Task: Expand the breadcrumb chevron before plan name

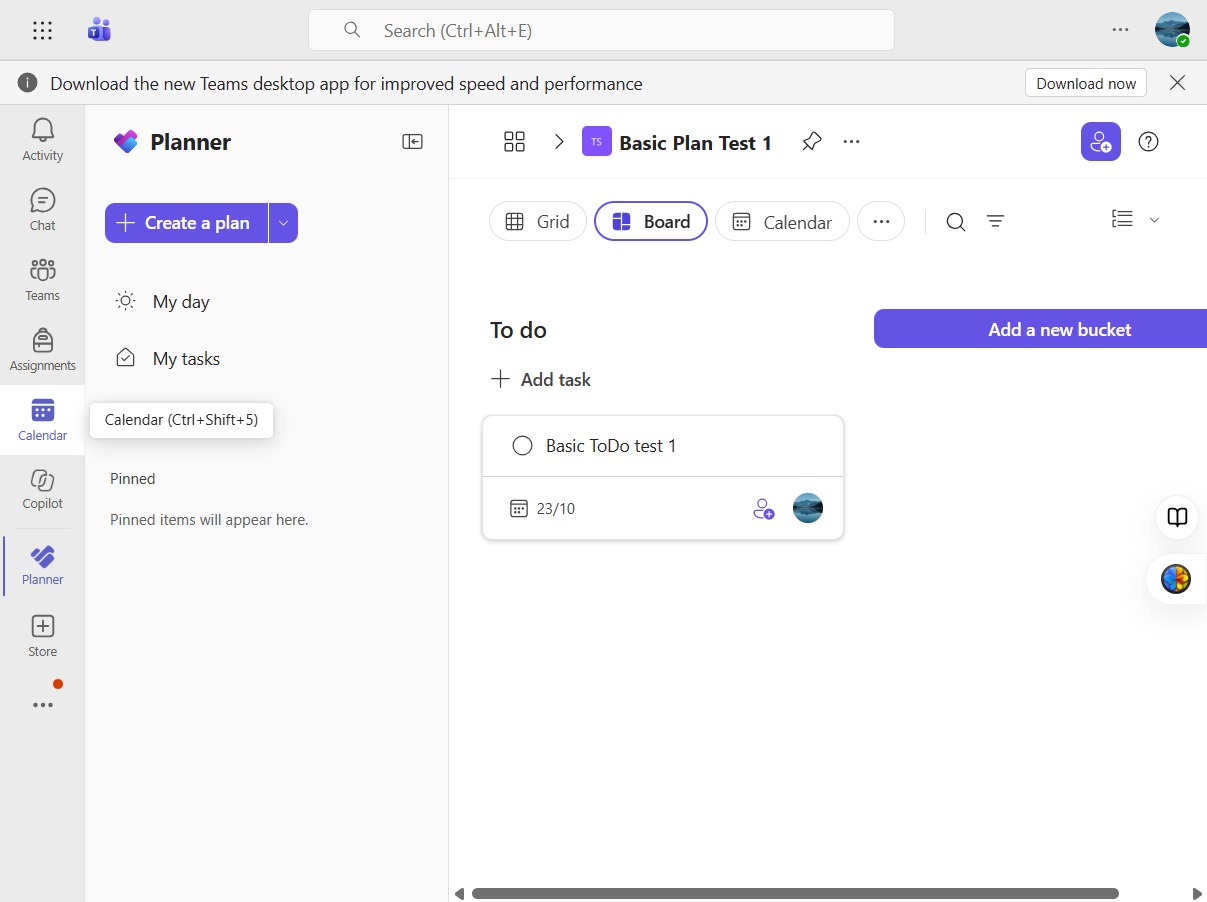Action: (559, 142)
